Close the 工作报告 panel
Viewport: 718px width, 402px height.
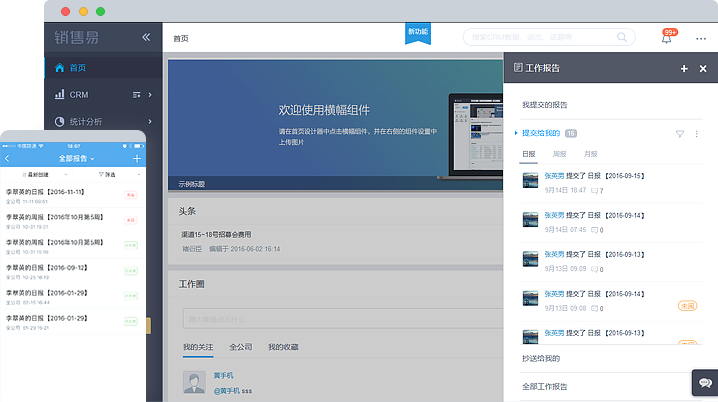[702, 68]
